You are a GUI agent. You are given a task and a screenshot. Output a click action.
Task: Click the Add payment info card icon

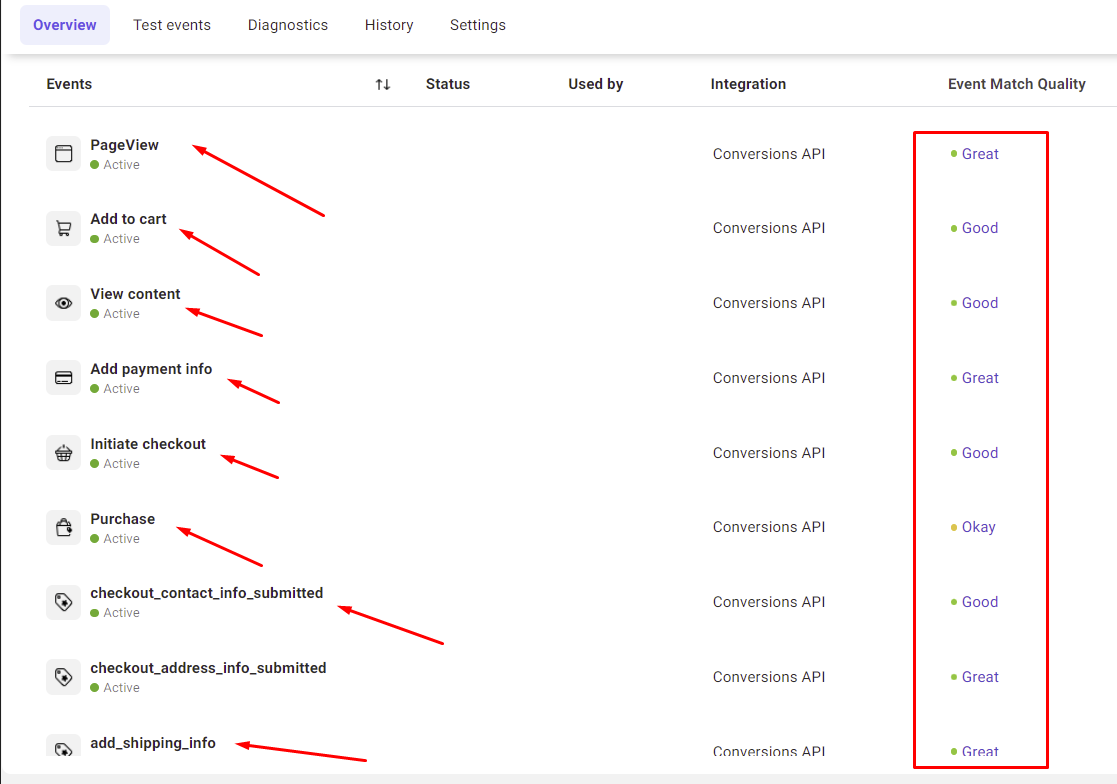[63, 378]
